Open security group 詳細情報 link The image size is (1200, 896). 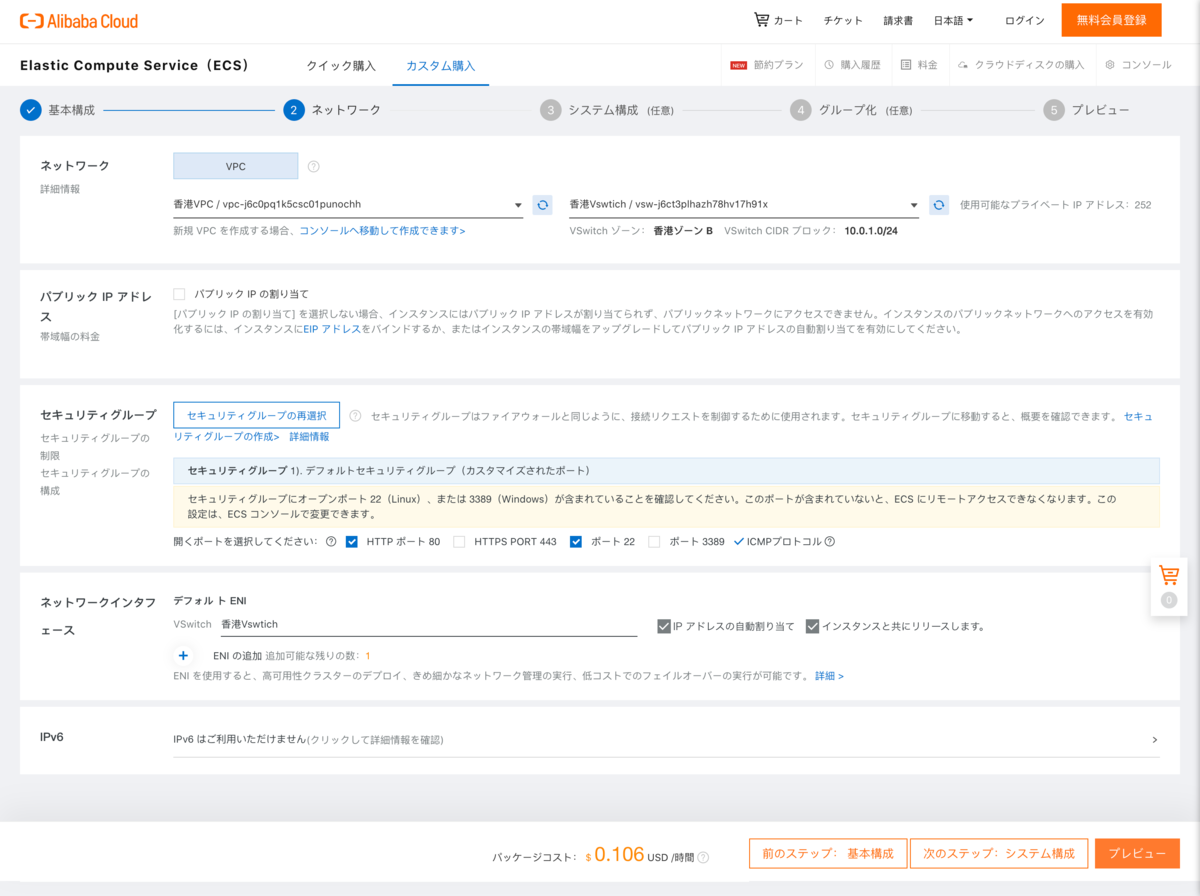(x=309, y=436)
